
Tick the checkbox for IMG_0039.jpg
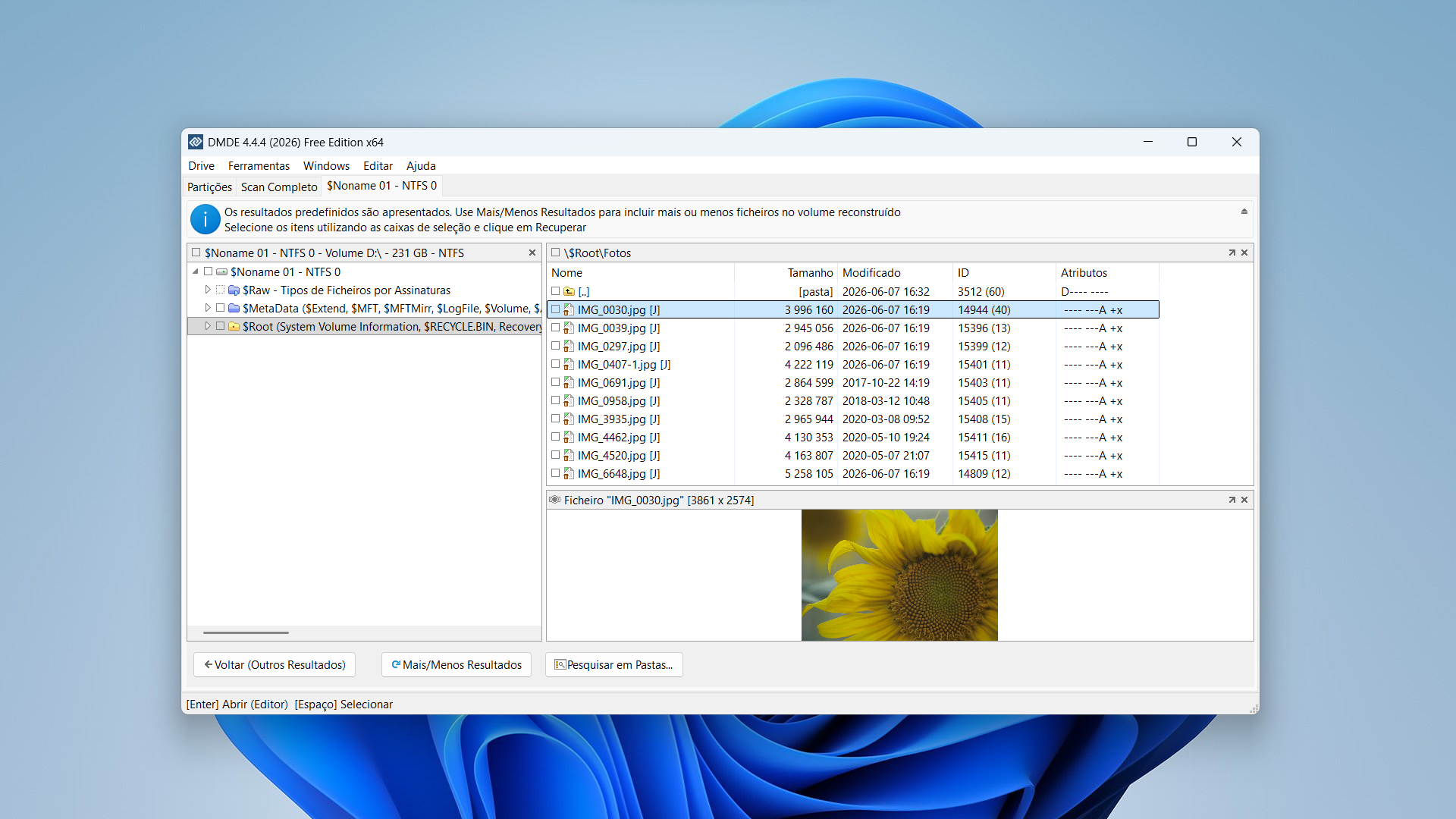coord(556,328)
